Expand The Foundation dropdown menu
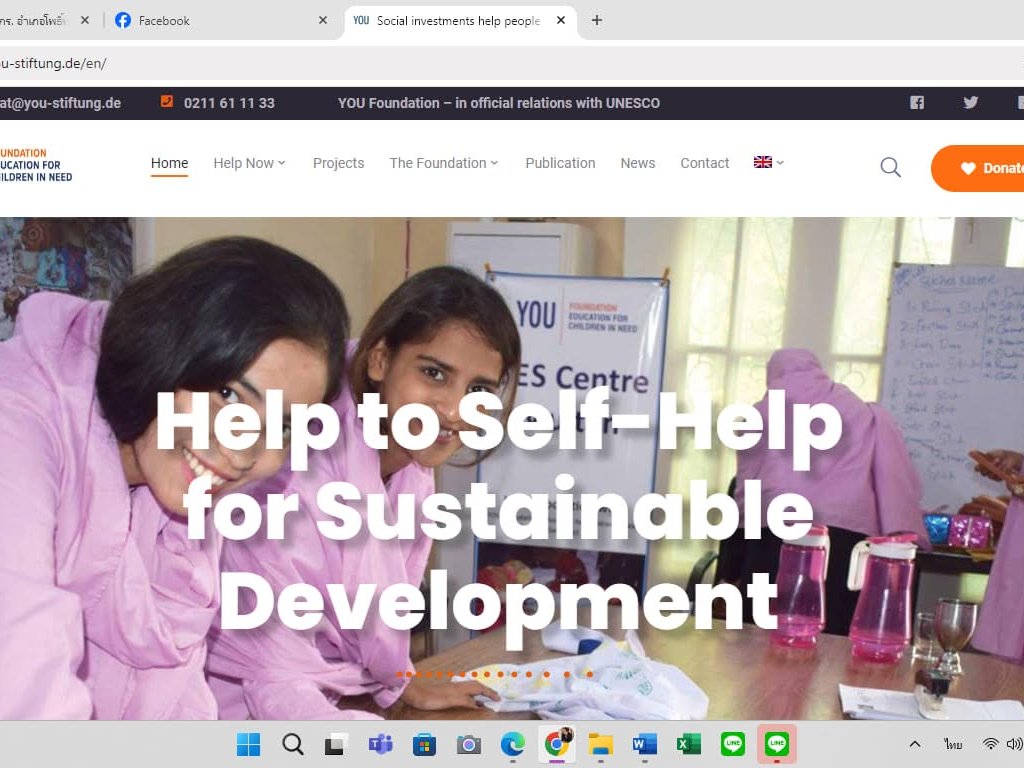Viewport: 1024px width, 768px height. (x=444, y=163)
